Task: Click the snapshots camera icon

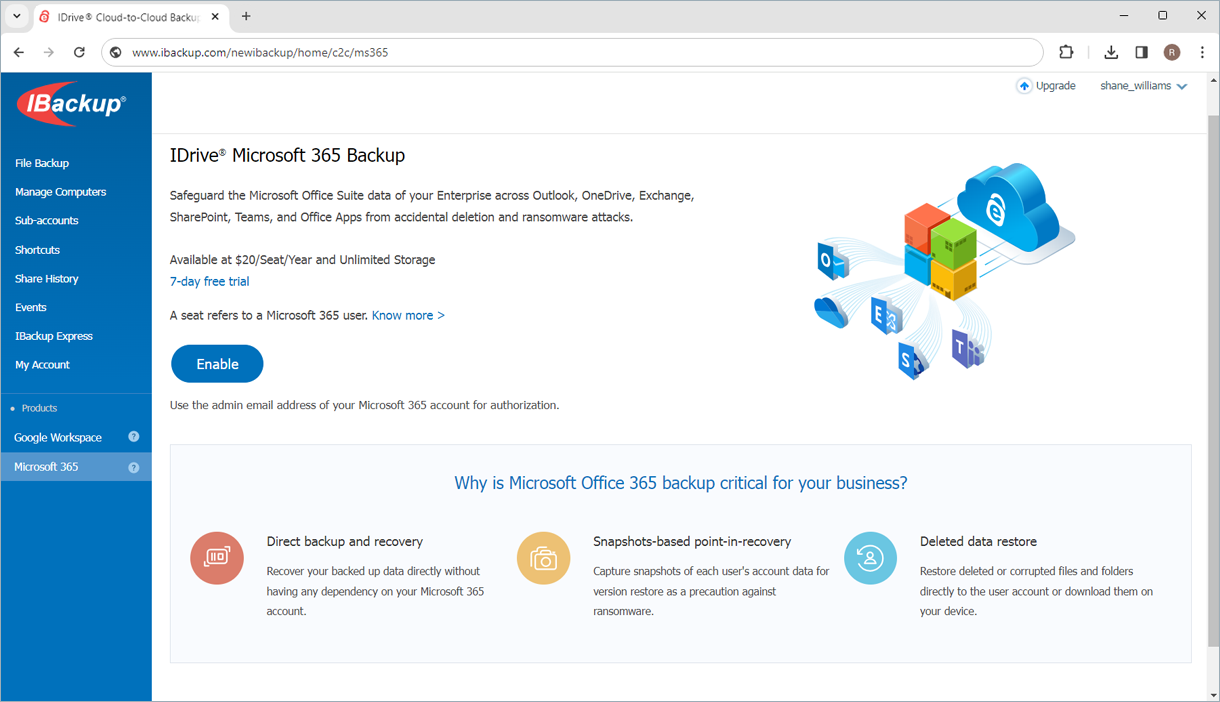Action: (543, 558)
